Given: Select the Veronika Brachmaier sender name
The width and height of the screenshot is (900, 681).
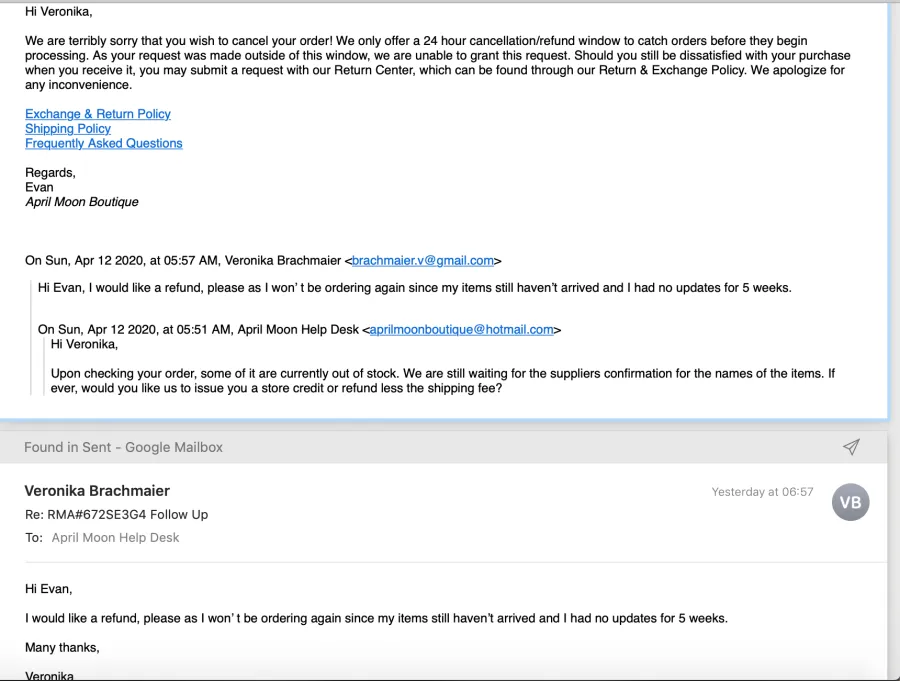Looking at the screenshot, I should 97,490.
